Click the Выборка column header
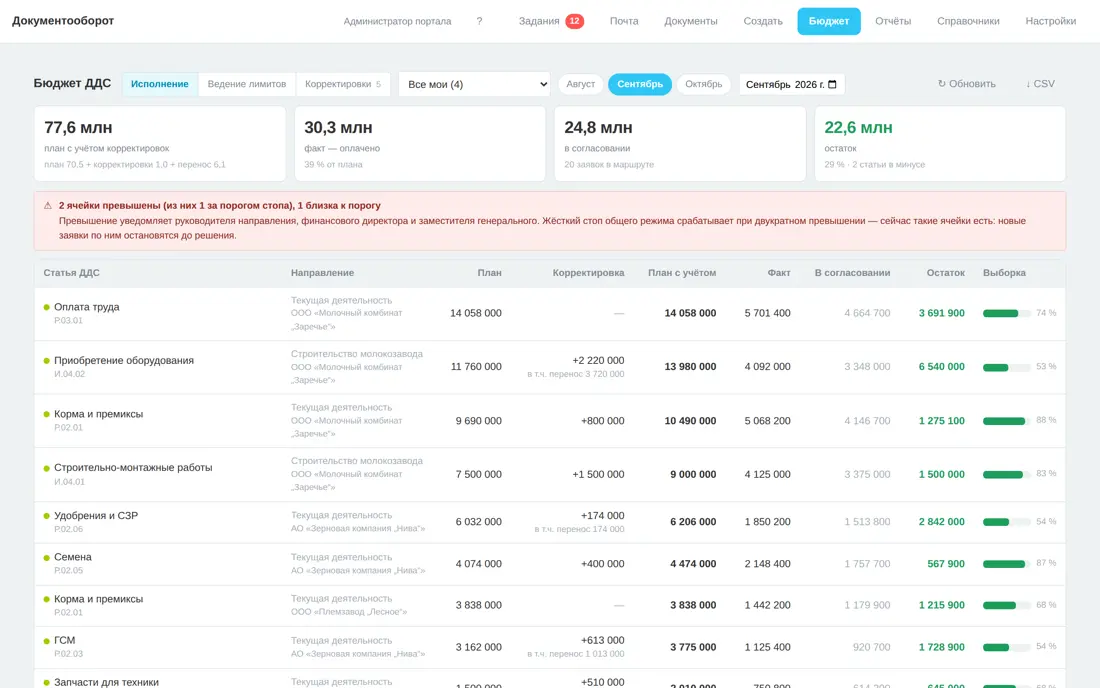 (x=1005, y=273)
